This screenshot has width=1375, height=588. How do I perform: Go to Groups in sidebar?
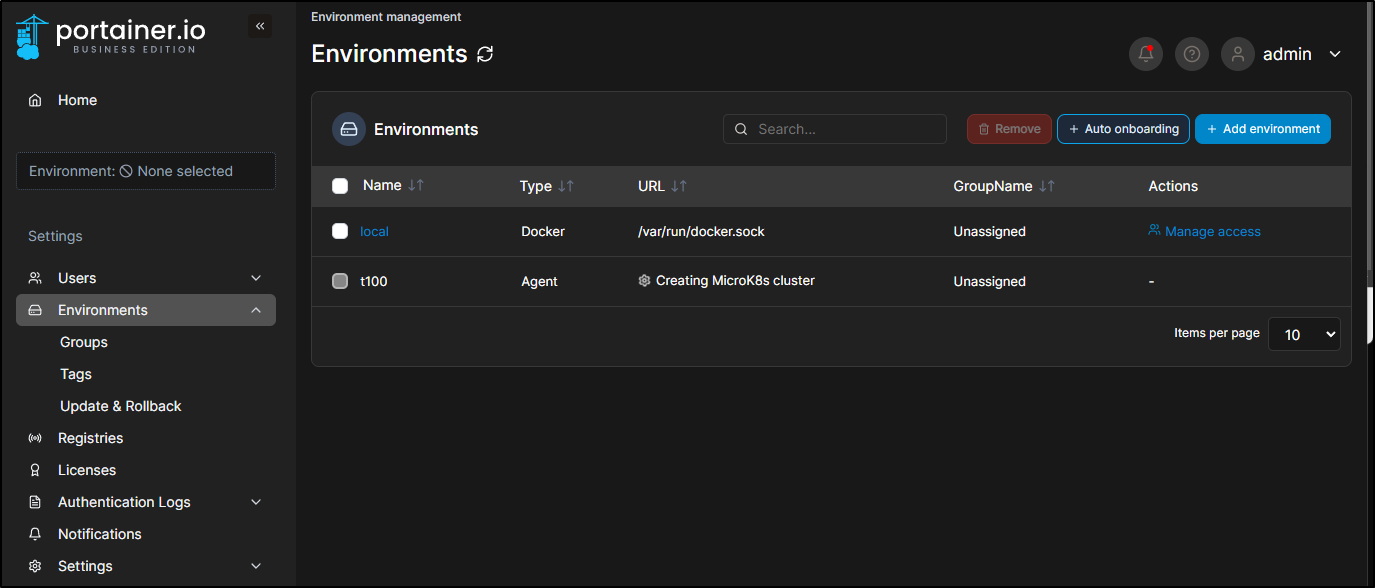[x=84, y=342]
